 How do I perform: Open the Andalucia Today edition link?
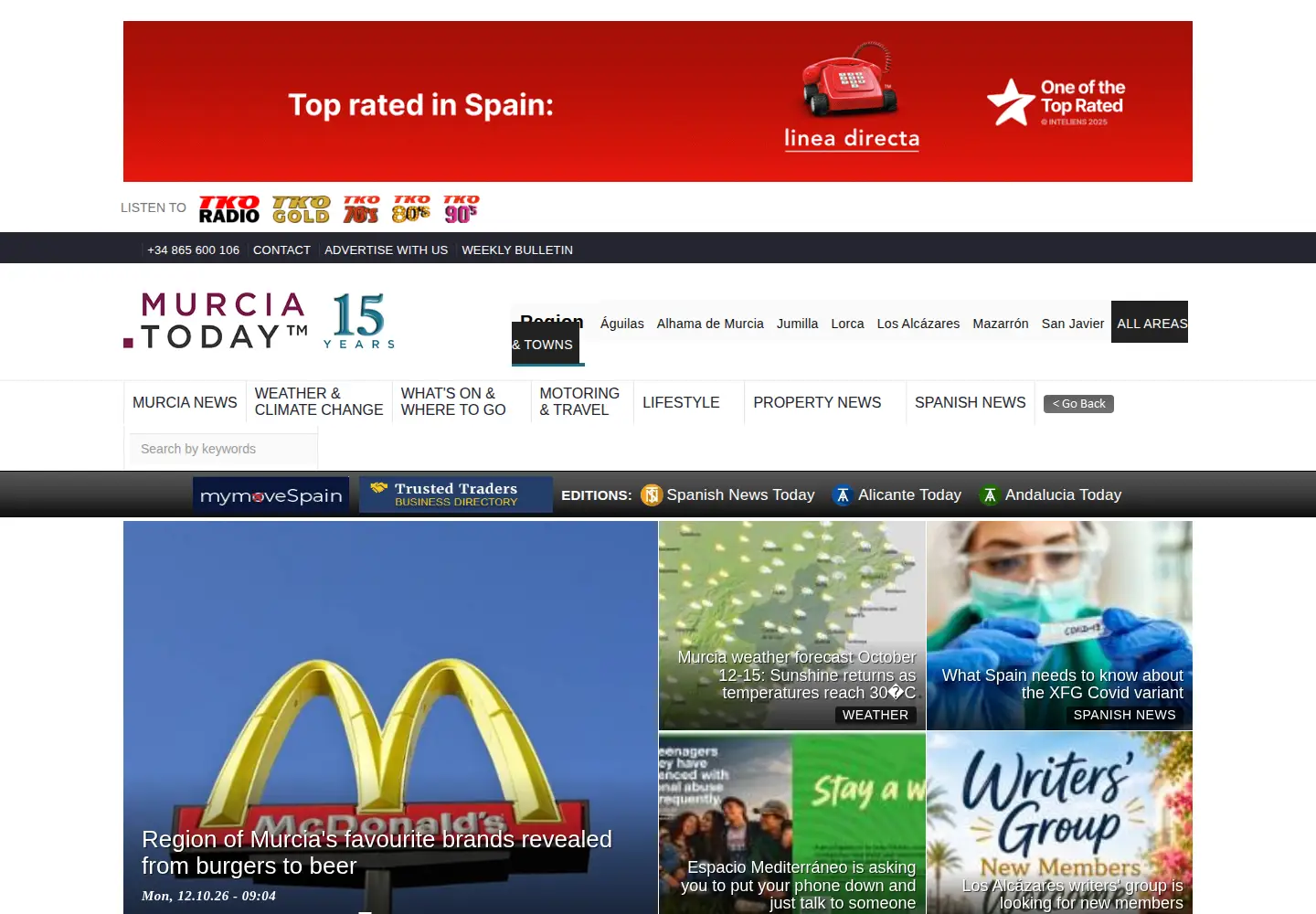tap(1063, 494)
